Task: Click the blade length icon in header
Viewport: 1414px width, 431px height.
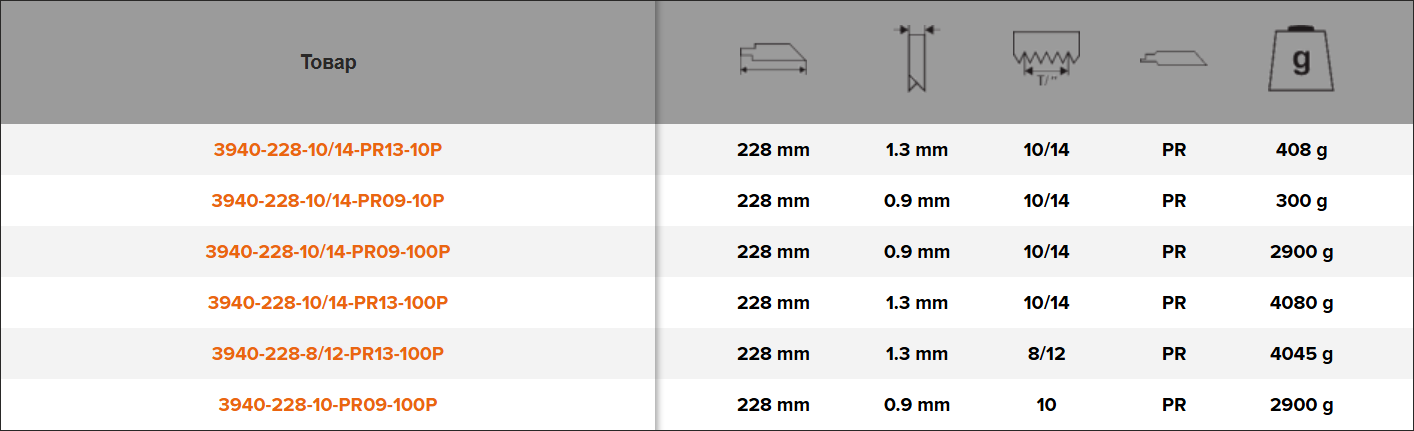Action: pos(773,61)
